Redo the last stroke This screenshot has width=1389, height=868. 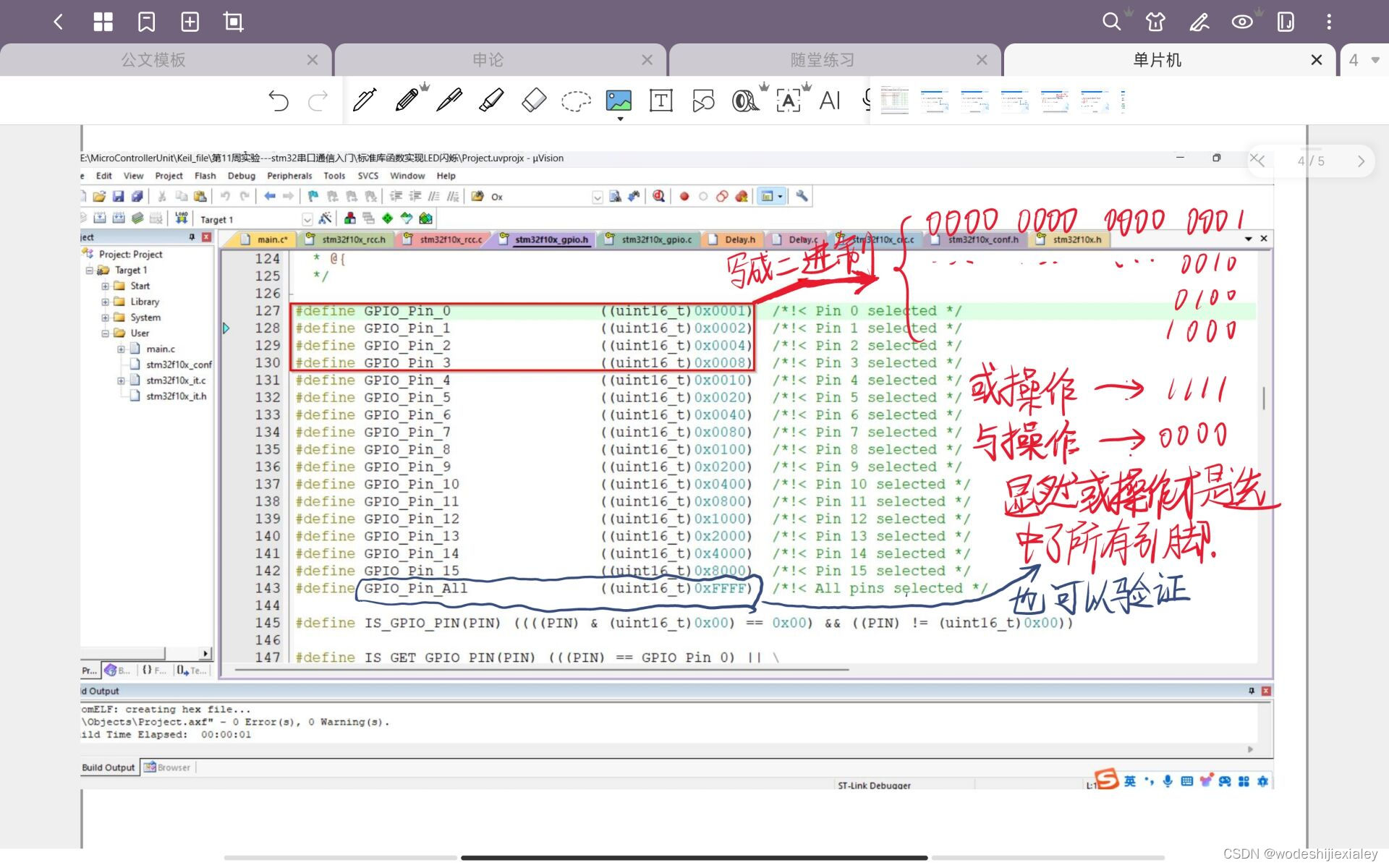[x=318, y=101]
